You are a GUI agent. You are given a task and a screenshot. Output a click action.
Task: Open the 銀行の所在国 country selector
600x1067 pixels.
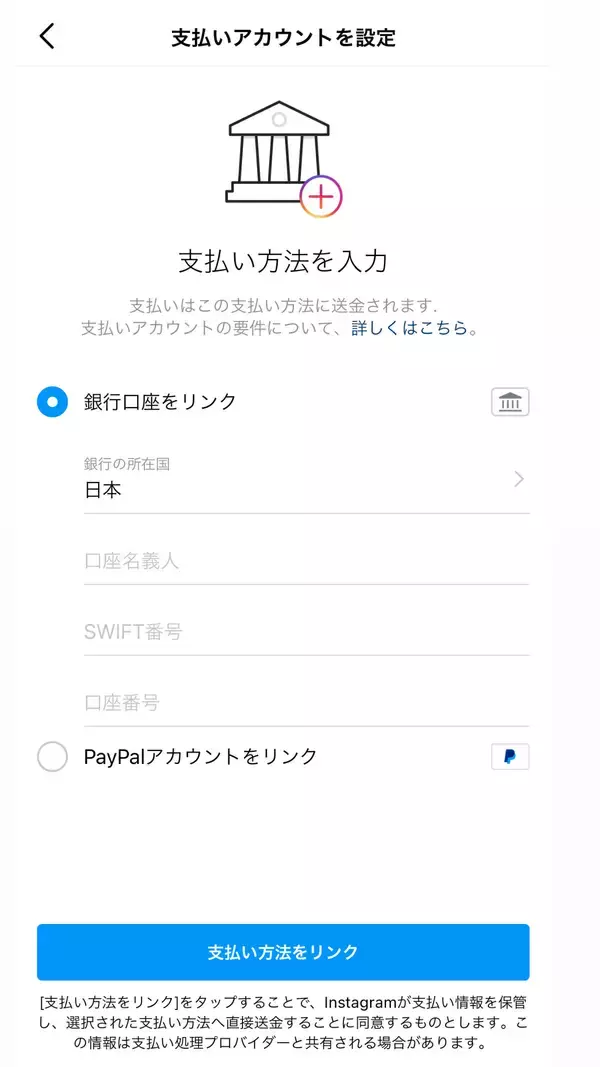pyautogui.click(x=306, y=479)
